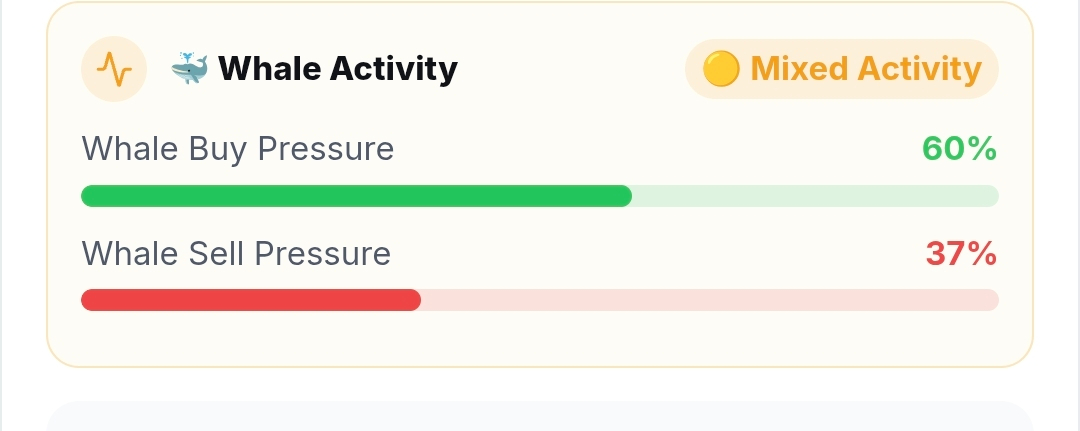Click the Whale Sell Pressure label
The image size is (1080, 431).
point(236,253)
